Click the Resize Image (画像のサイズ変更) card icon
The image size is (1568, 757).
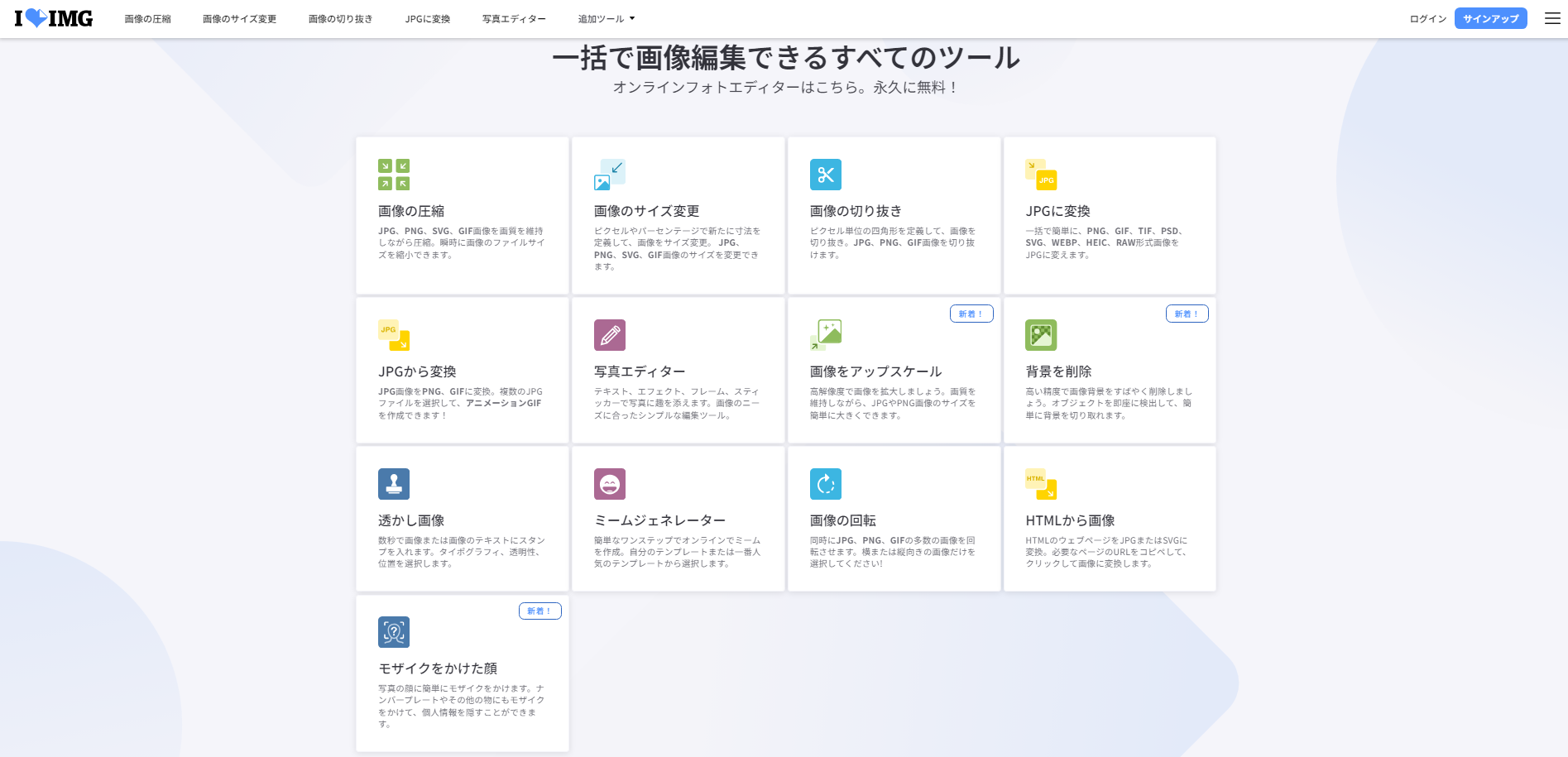pos(610,175)
